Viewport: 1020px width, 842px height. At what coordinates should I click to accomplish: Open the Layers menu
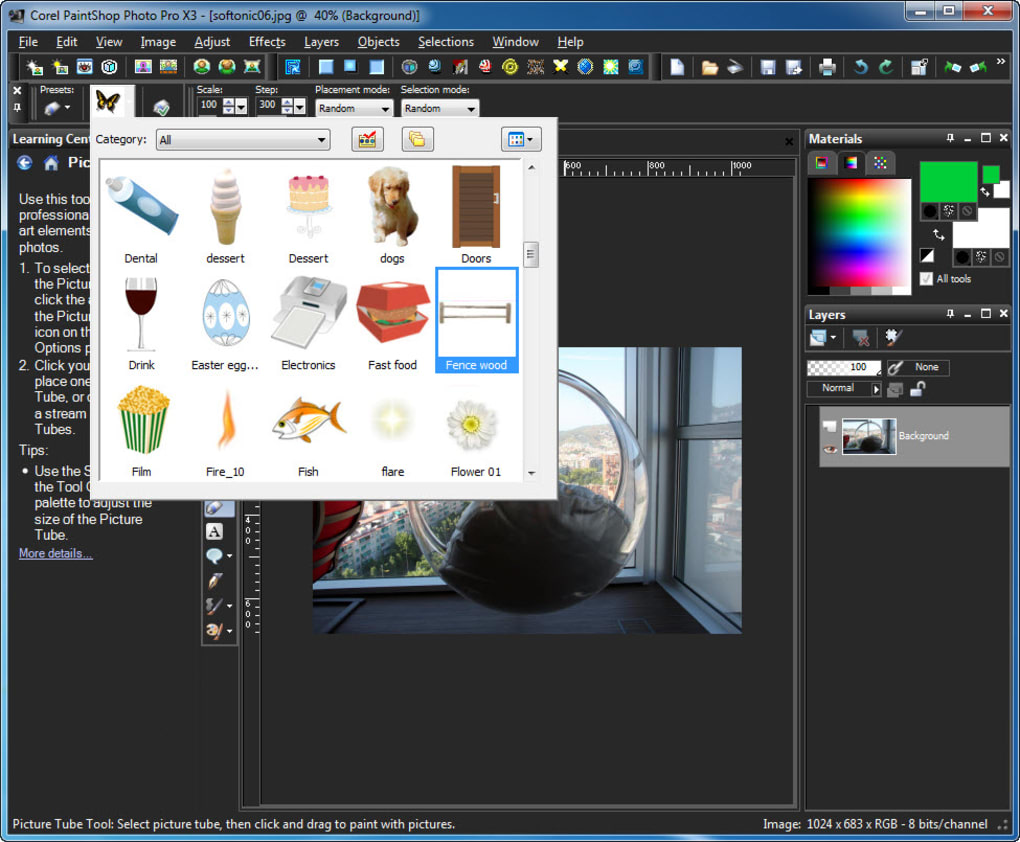pyautogui.click(x=321, y=42)
